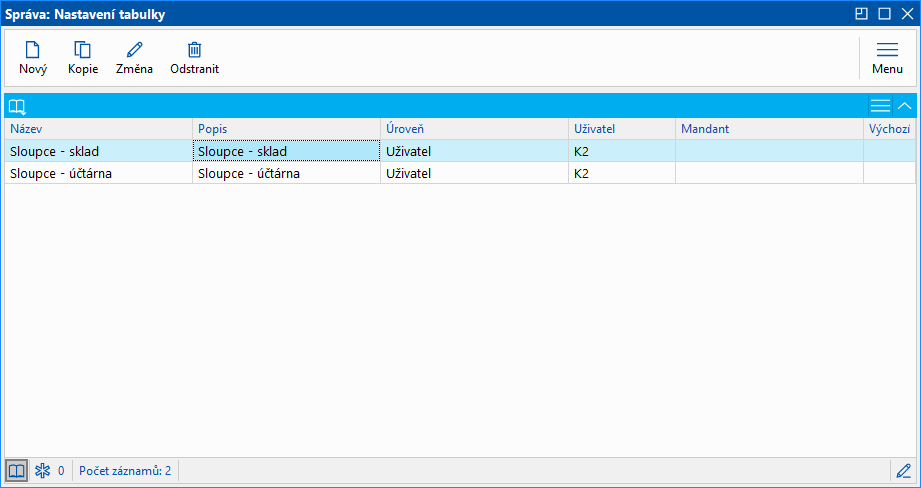Click the Počet záznamů: 2 status text
This screenshot has height=488, width=921.
(125, 470)
